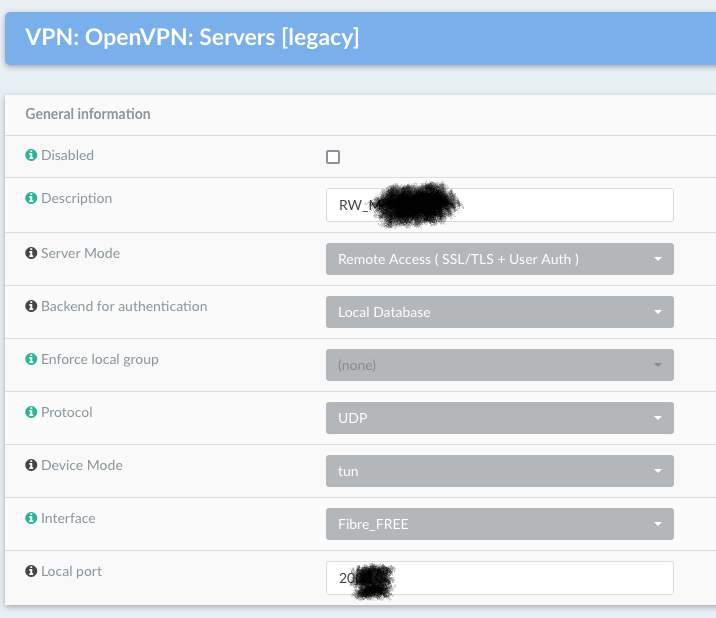Open the tun Device Mode dropdown

click(x=499, y=471)
